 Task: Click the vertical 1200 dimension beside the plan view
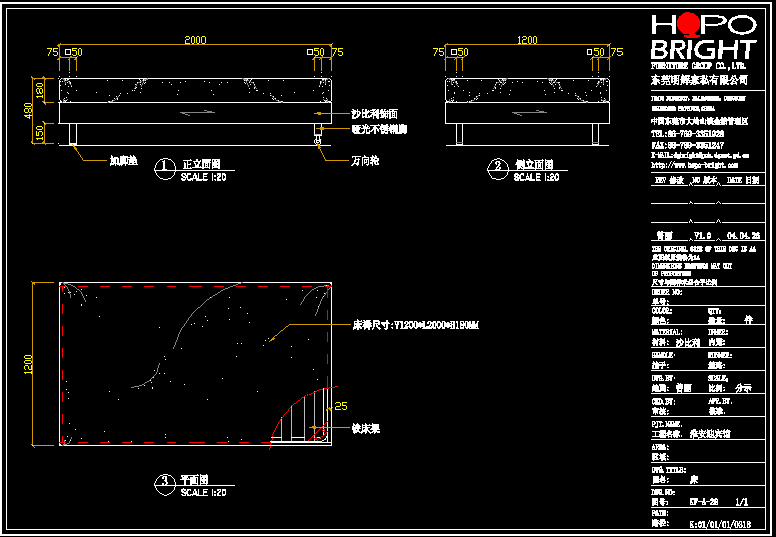29,364
